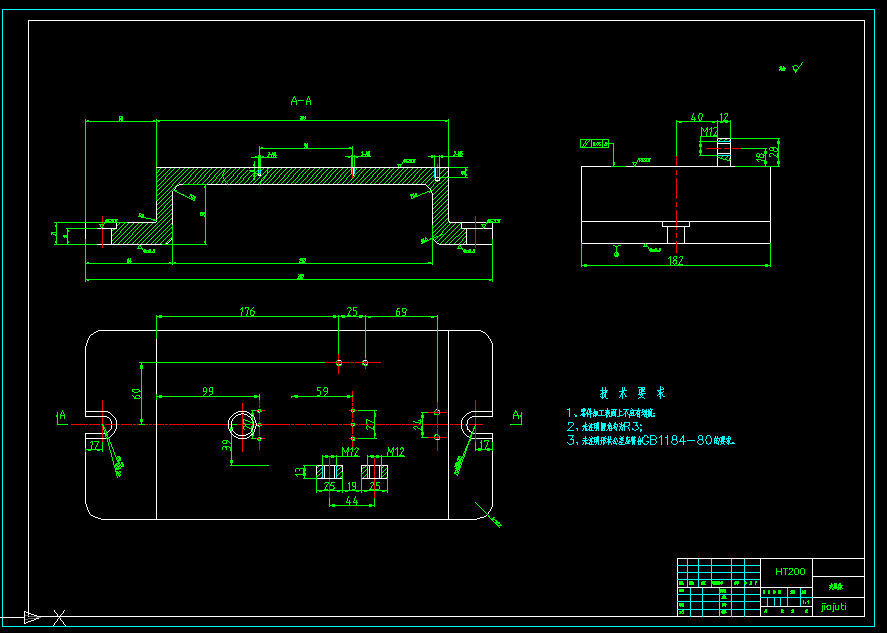Click the 17 dimension at left slot
The height and width of the screenshot is (633, 887).
[94, 446]
